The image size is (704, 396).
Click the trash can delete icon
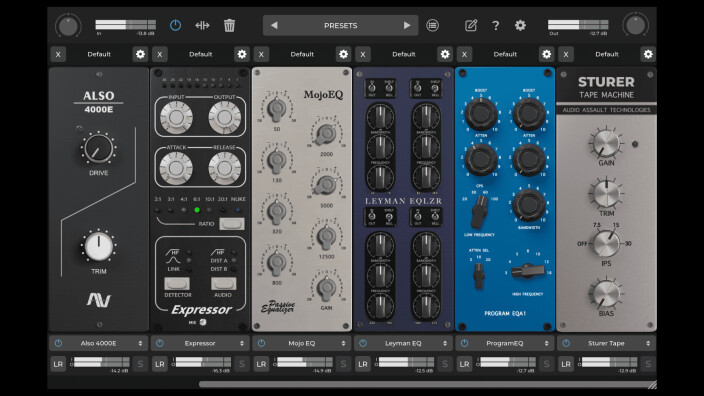(229, 26)
